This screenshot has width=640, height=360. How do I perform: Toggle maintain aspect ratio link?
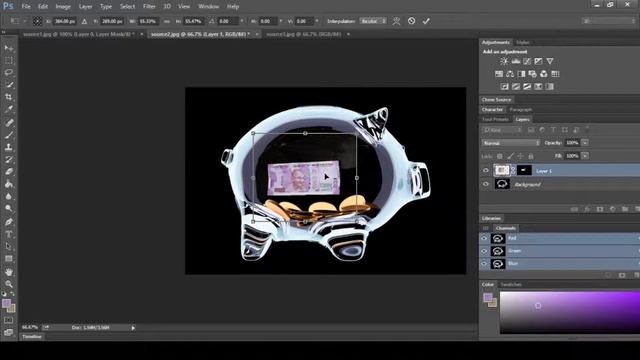pyautogui.click(x=167, y=21)
